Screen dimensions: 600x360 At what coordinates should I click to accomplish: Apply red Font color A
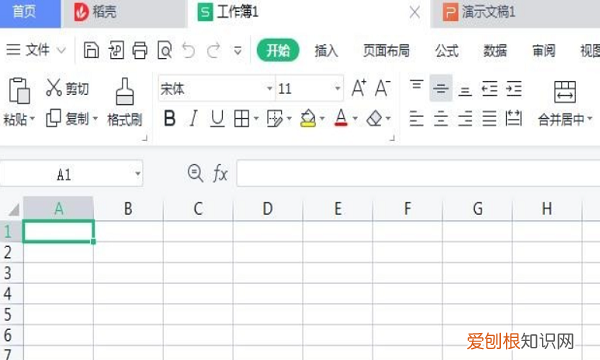click(x=341, y=118)
